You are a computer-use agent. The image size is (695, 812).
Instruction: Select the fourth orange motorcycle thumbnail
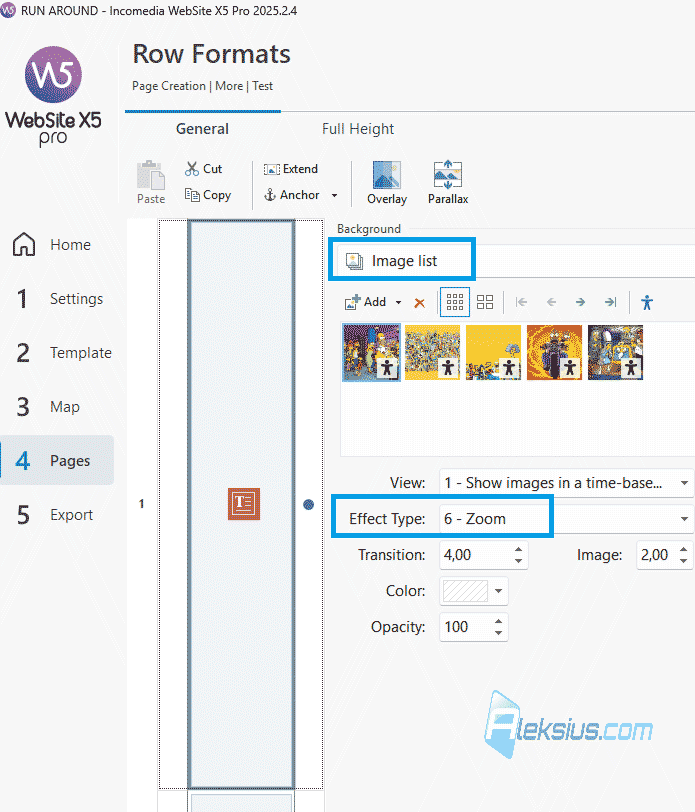(x=555, y=353)
